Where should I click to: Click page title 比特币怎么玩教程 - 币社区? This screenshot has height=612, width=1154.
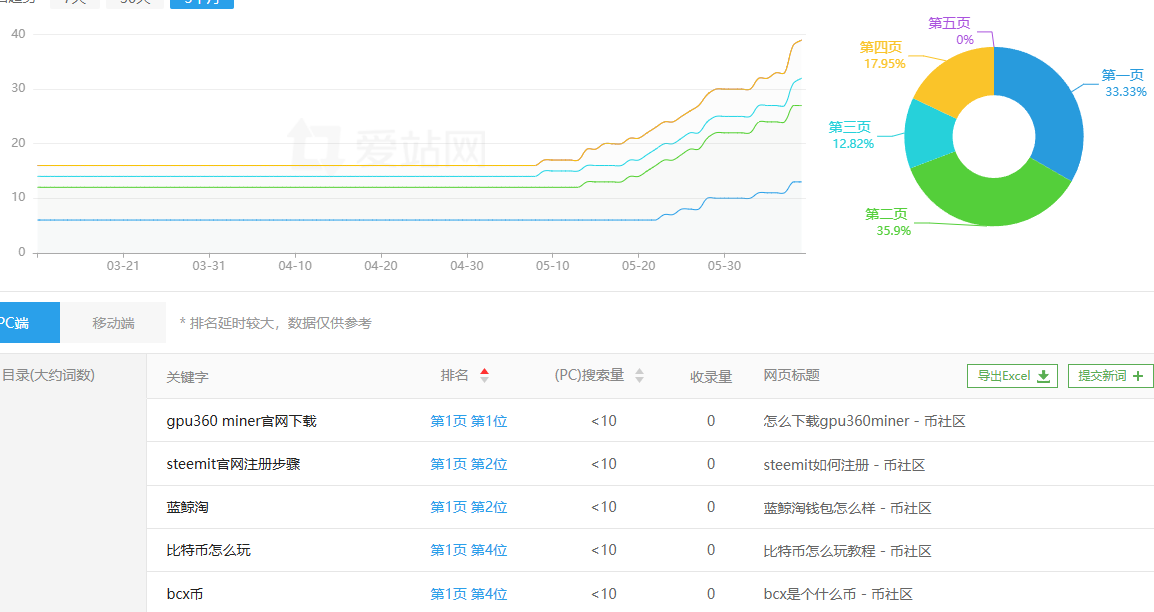(847, 551)
